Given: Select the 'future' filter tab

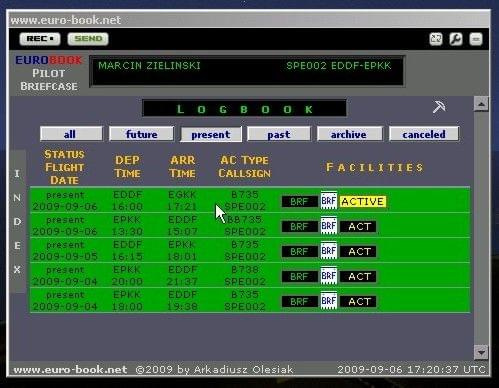Looking at the screenshot, I should 142,134.
